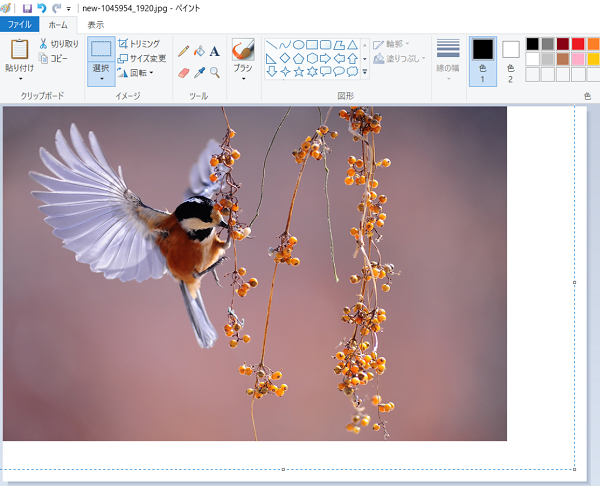Redo the last undone action

click(56, 8)
